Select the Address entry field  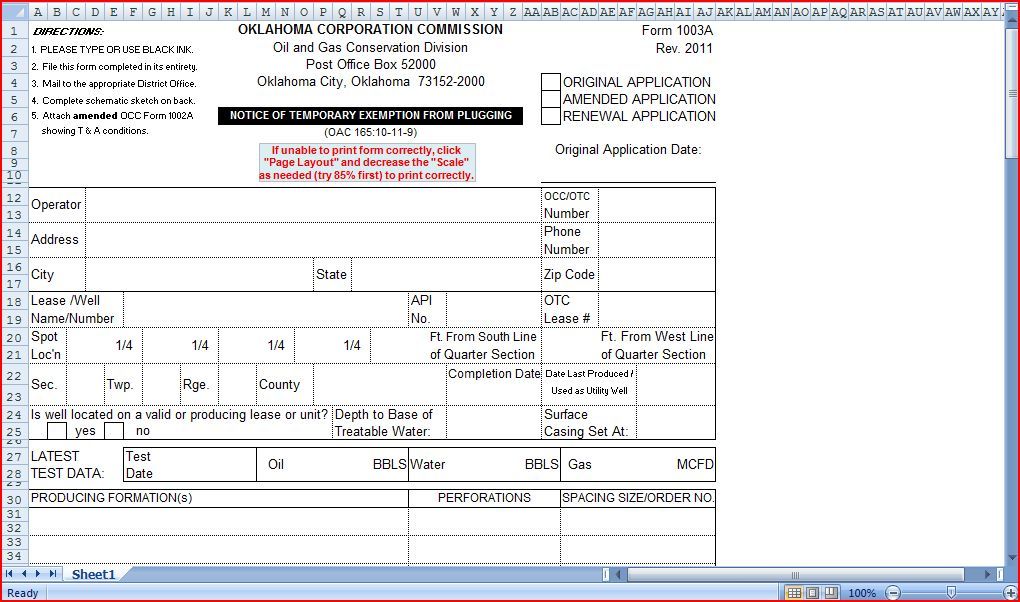pos(313,240)
